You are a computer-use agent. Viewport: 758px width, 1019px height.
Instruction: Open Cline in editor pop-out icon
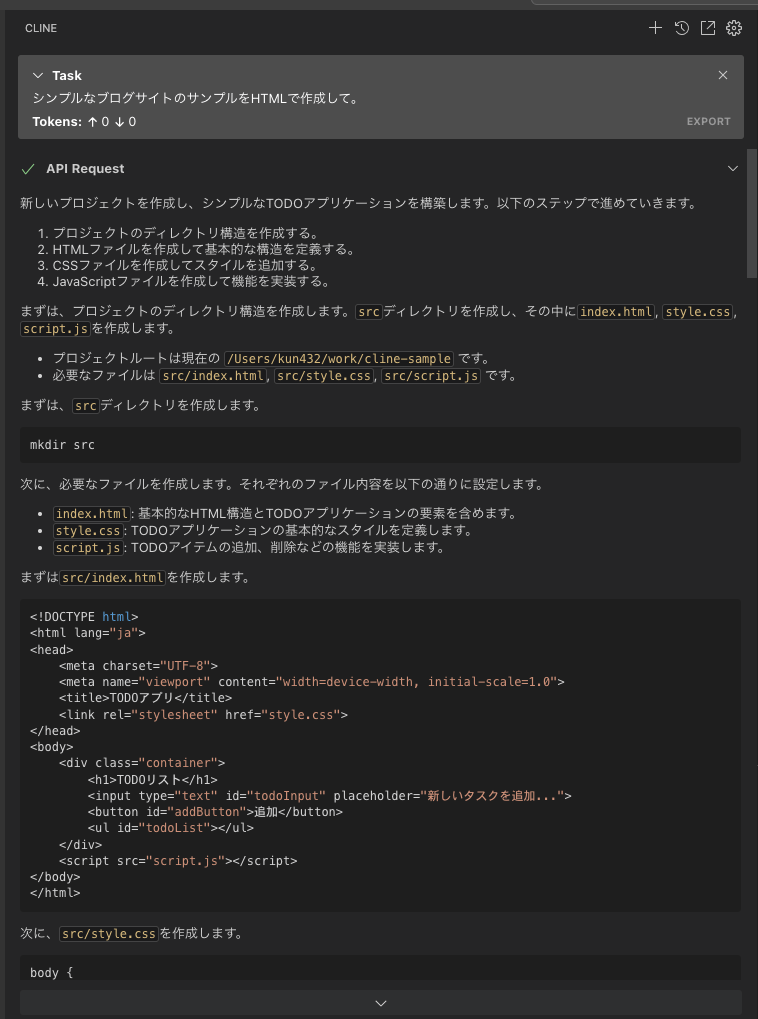point(707,28)
